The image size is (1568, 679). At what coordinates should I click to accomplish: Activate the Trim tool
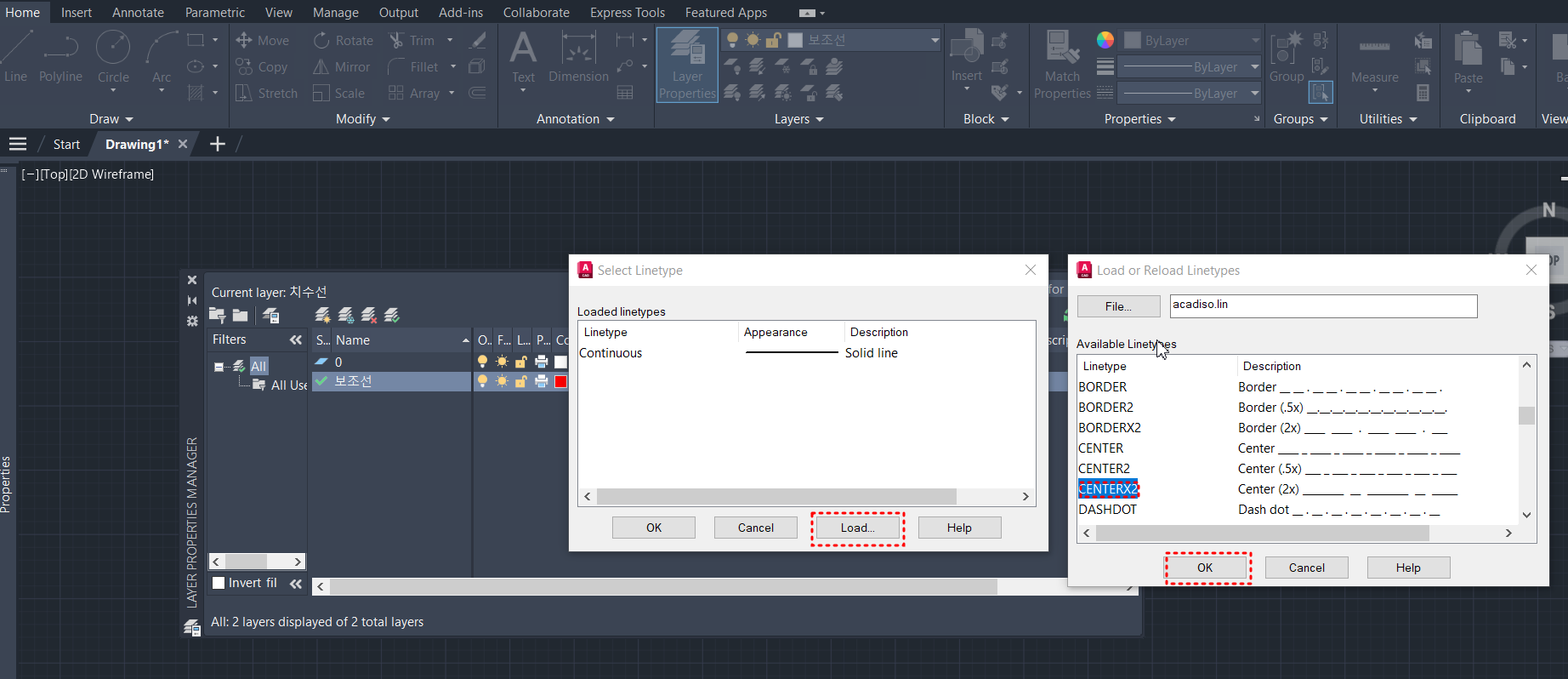(412, 40)
